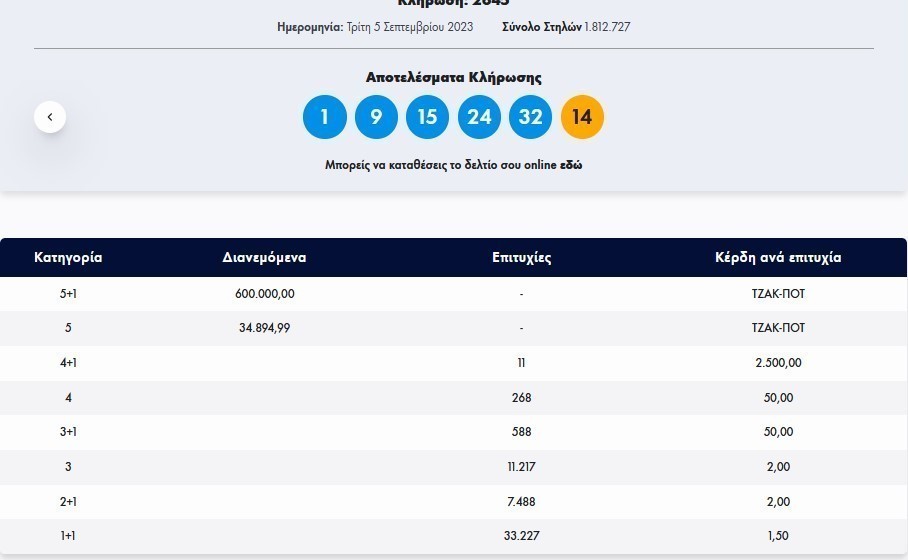Screen dimensions: 908x560
Task: Select the 2.500,00 winnings value
Action: tap(777, 363)
